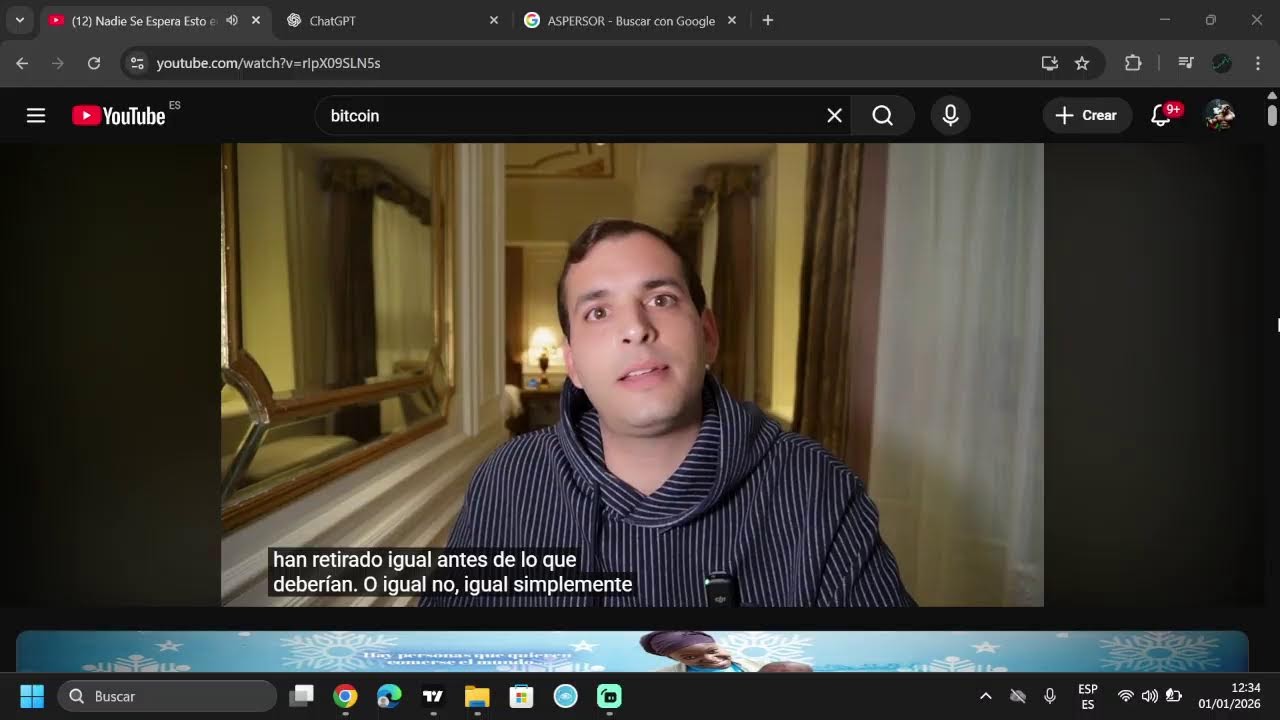Start voice search with microphone
1280x720 pixels.
950,116
